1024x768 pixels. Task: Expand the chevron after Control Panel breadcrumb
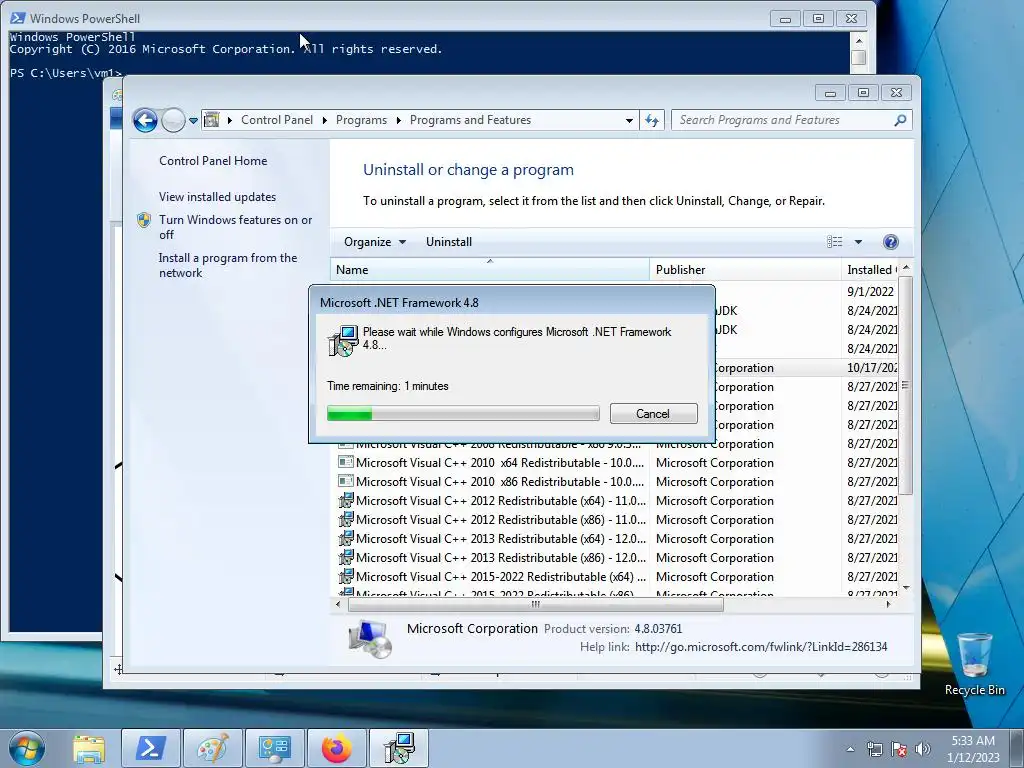coord(325,120)
